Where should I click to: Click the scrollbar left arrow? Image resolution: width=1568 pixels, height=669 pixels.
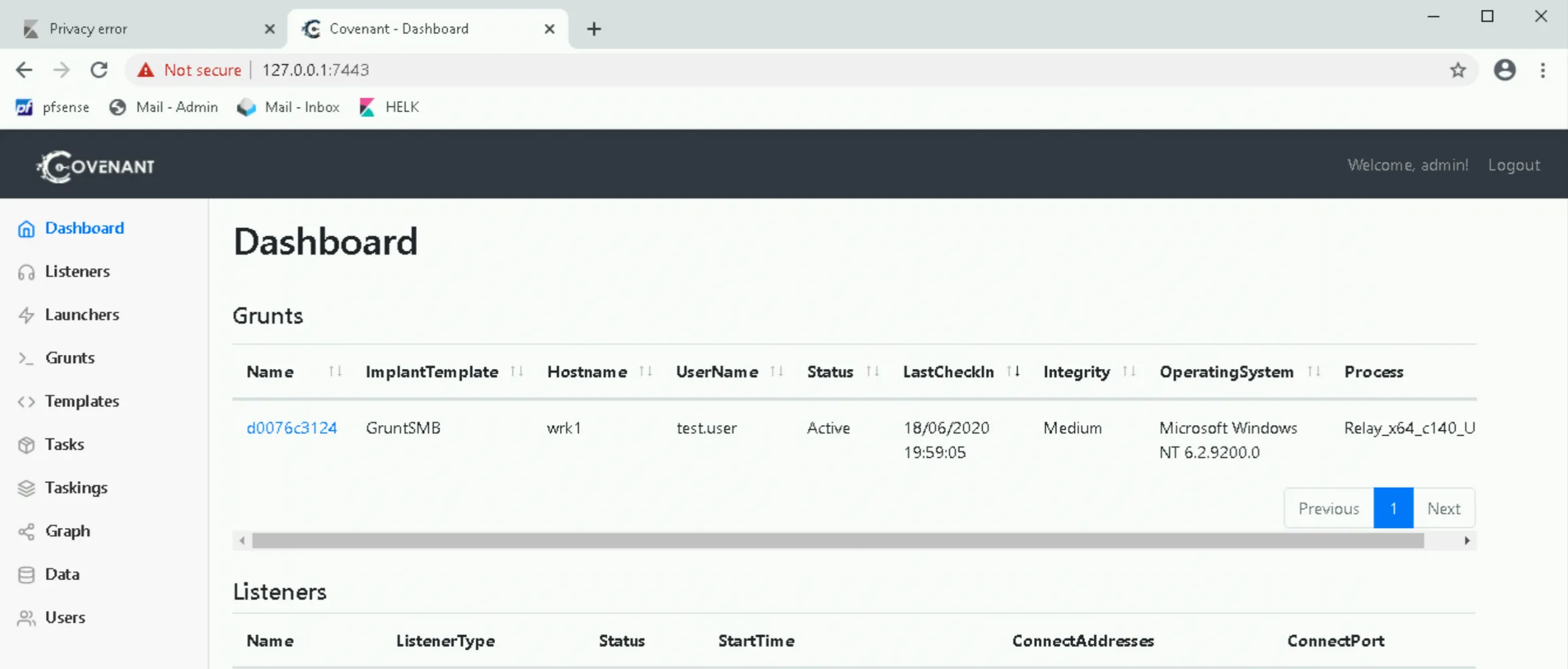point(242,541)
